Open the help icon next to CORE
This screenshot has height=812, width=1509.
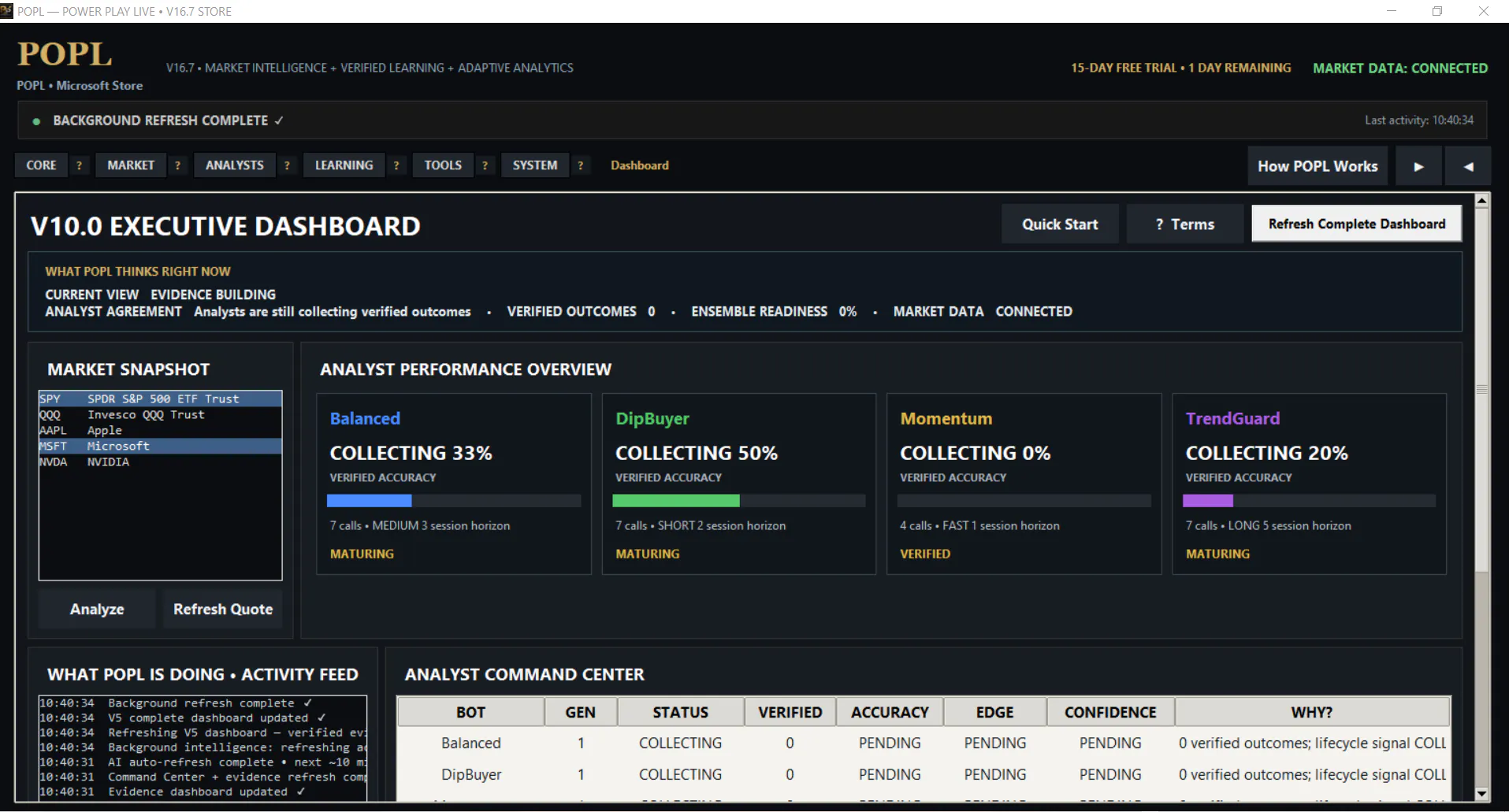(x=79, y=165)
